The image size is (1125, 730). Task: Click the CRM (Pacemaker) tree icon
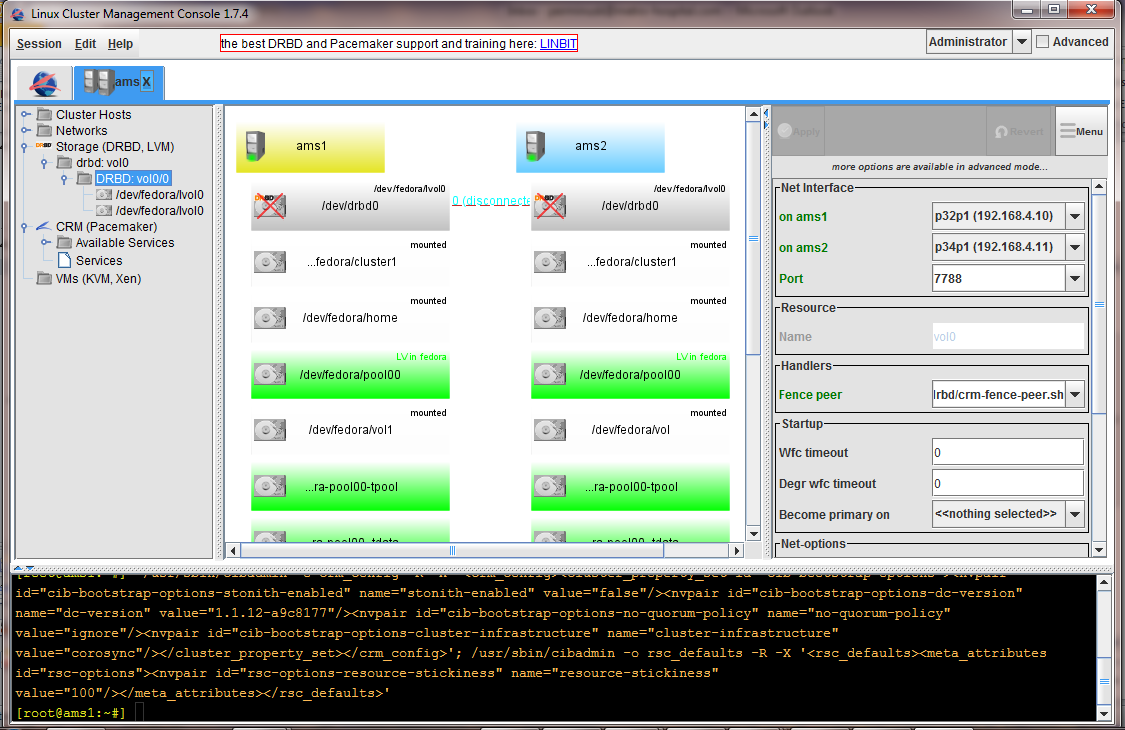44,227
